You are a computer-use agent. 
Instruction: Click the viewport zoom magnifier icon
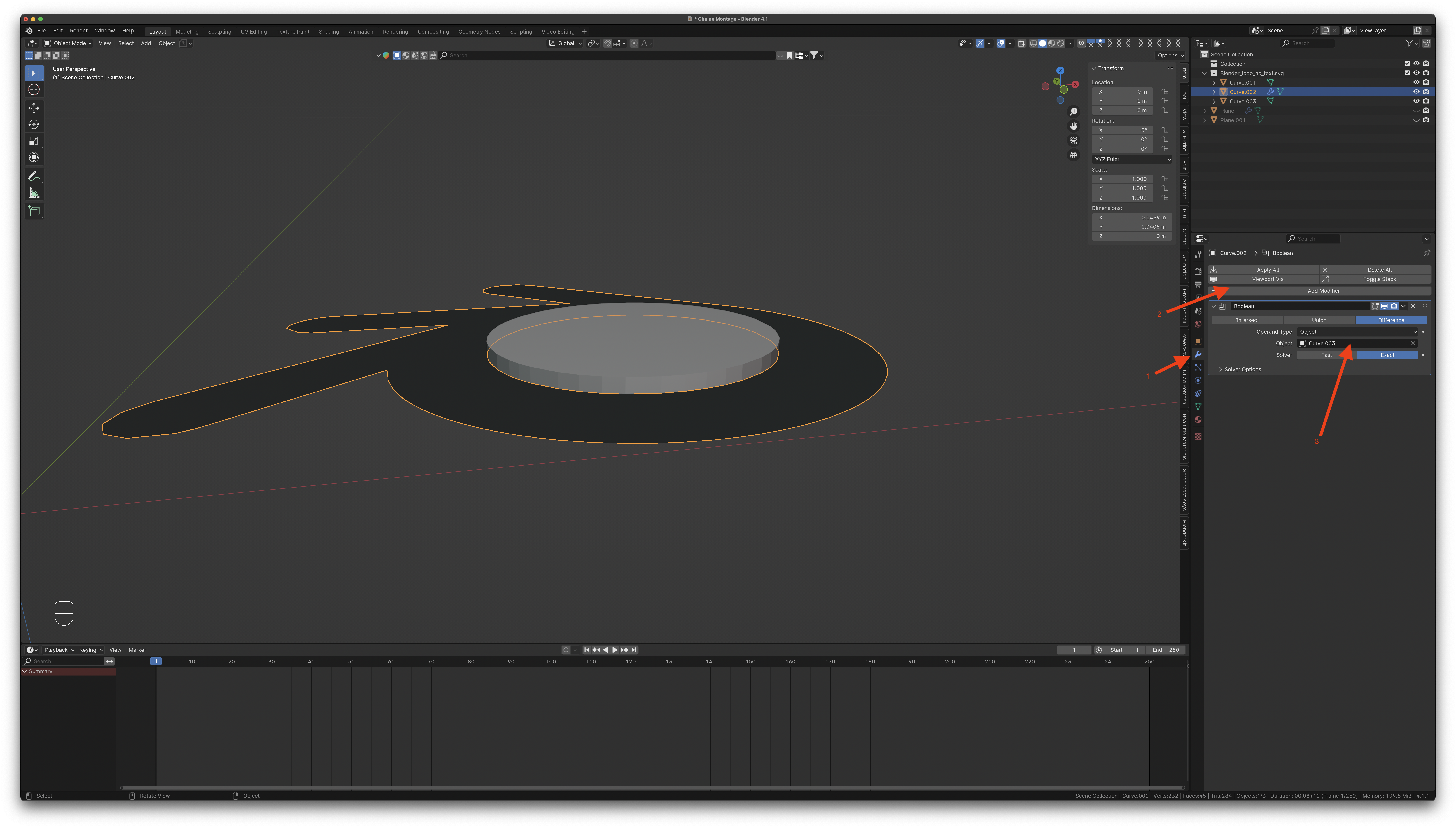tap(1073, 111)
